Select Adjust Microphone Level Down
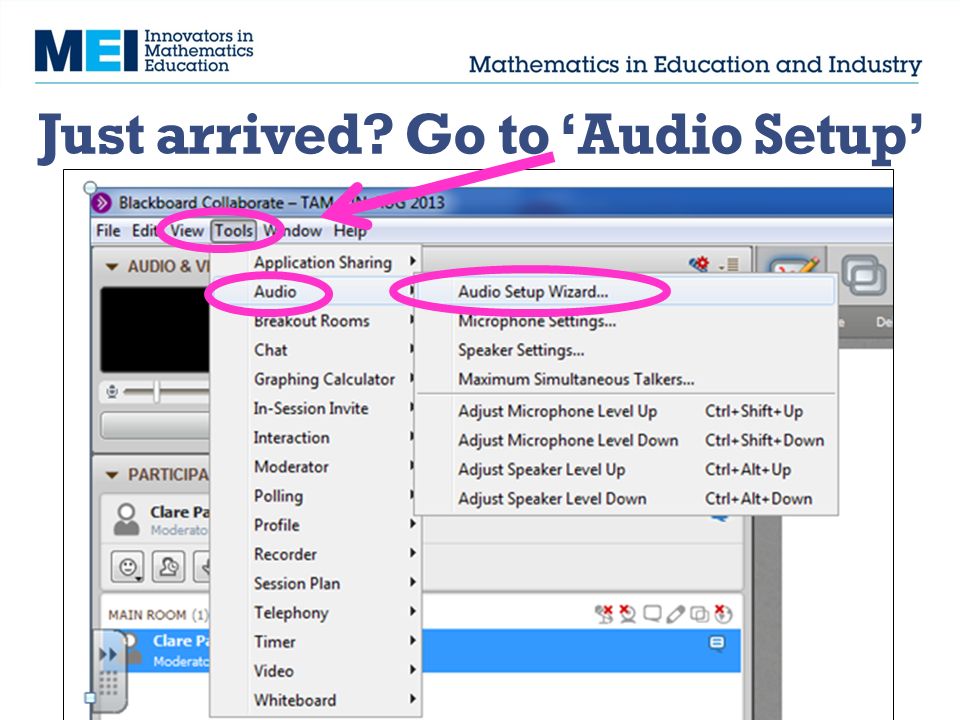This screenshot has width=960, height=720. (626, 440)
